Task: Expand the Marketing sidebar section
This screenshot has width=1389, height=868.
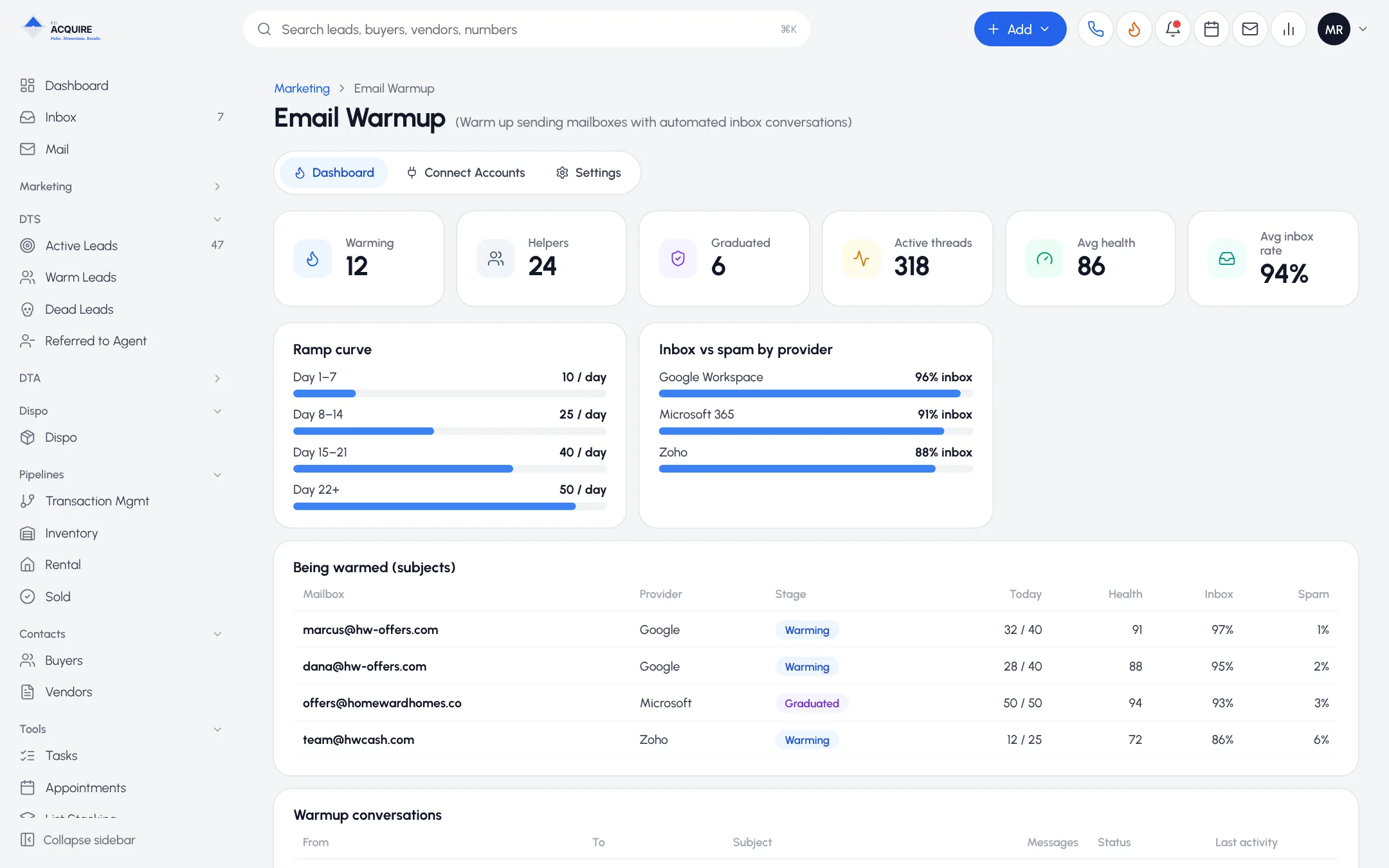Action: [x=217, y=186]
